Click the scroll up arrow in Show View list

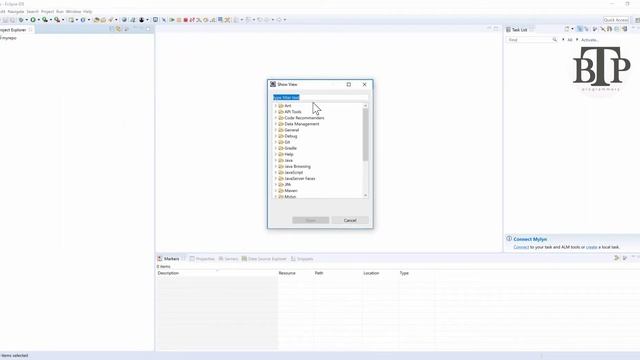365,106
